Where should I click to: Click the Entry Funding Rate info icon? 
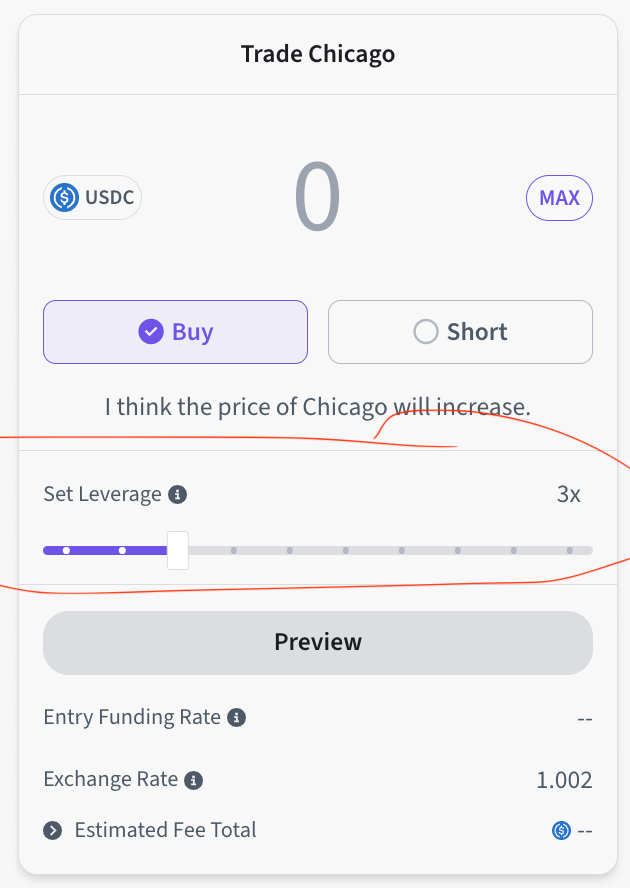pos(237,717)
